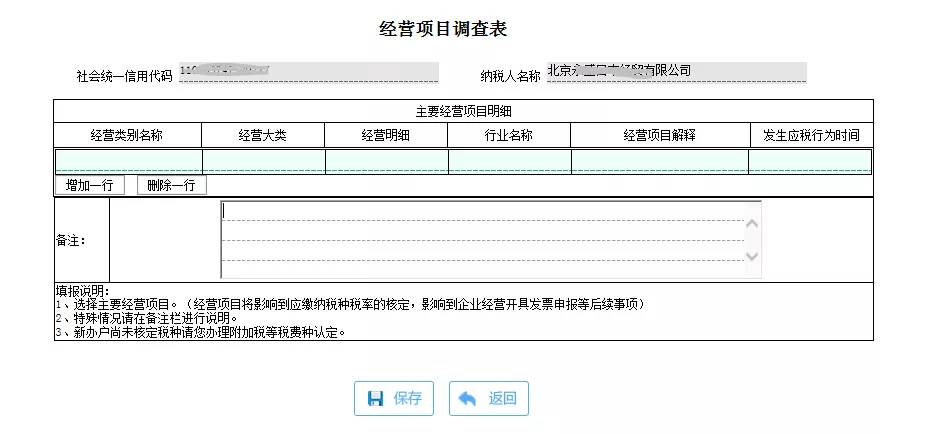This screenshot has width=942, height=434.
Task: Click the 返回 return button
Action: [x=488, y=399]
